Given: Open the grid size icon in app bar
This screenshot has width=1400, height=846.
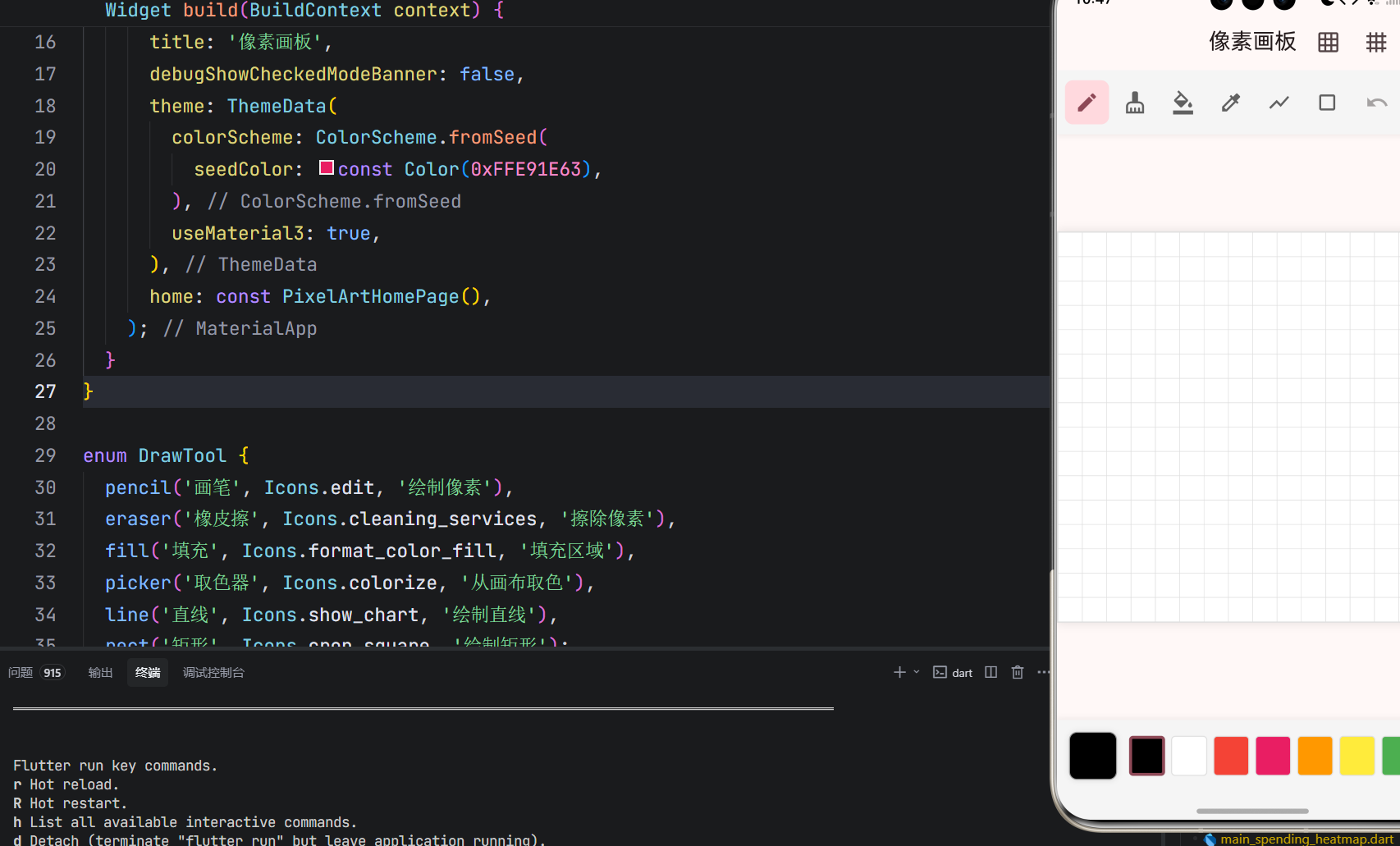Looking at the screenshot, I should pyautogui.click(x=1328, y=42).
